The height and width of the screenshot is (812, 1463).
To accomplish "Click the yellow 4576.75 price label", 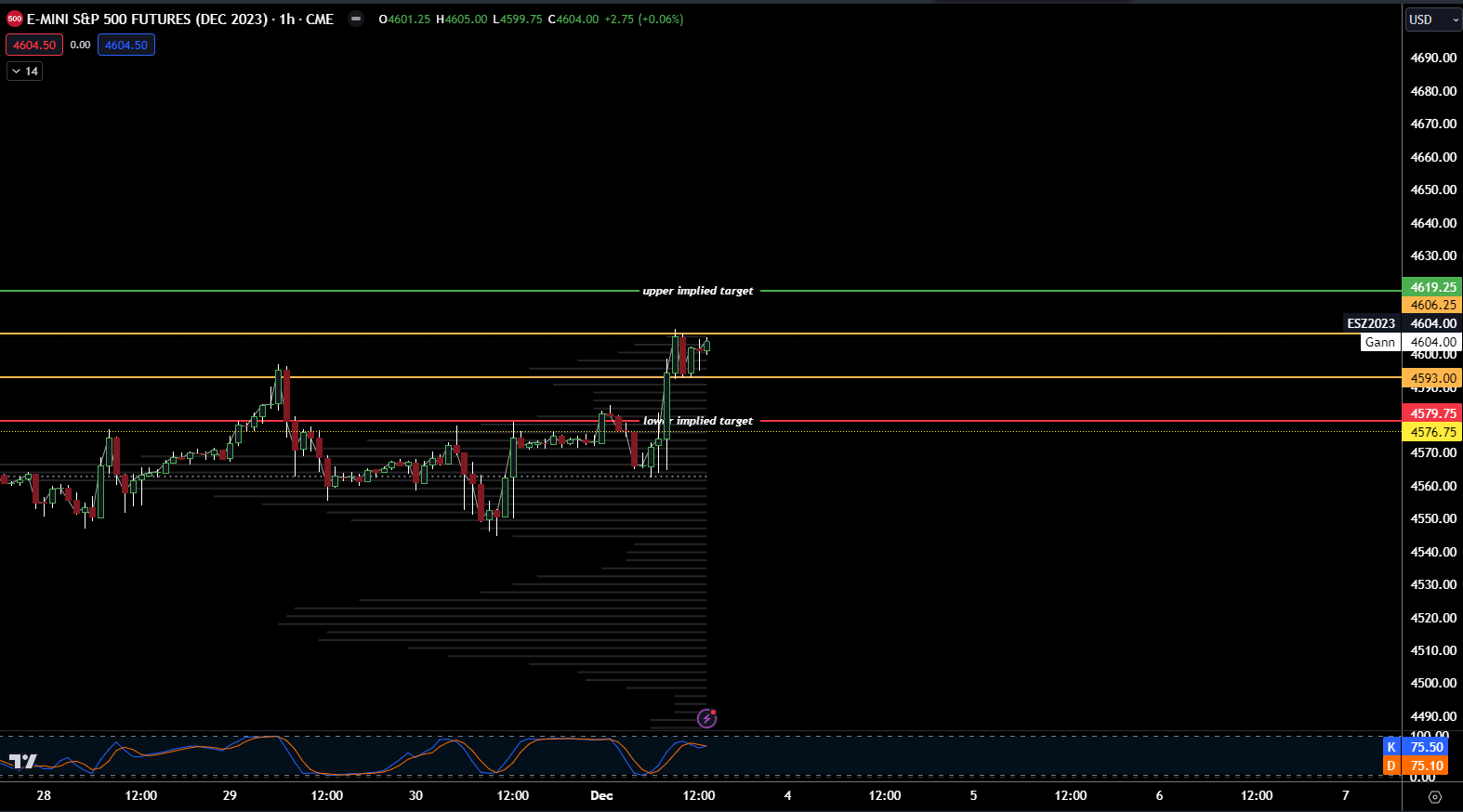I will 1432,432.
